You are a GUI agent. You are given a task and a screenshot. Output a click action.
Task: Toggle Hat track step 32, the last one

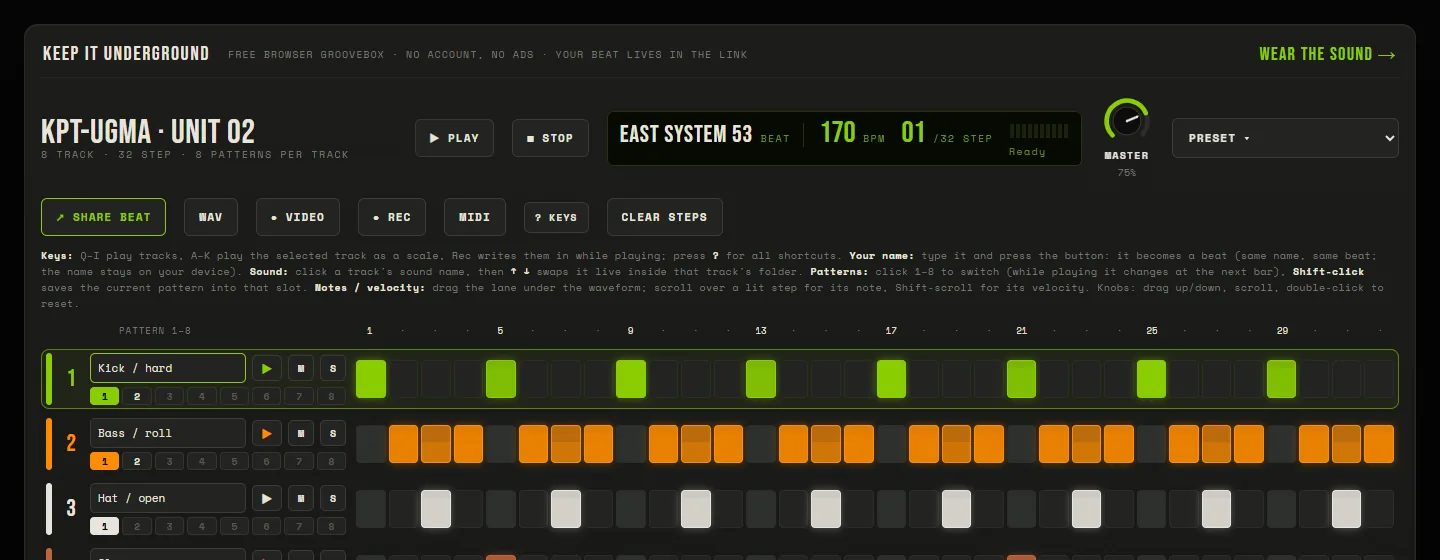coord(1379,509)
